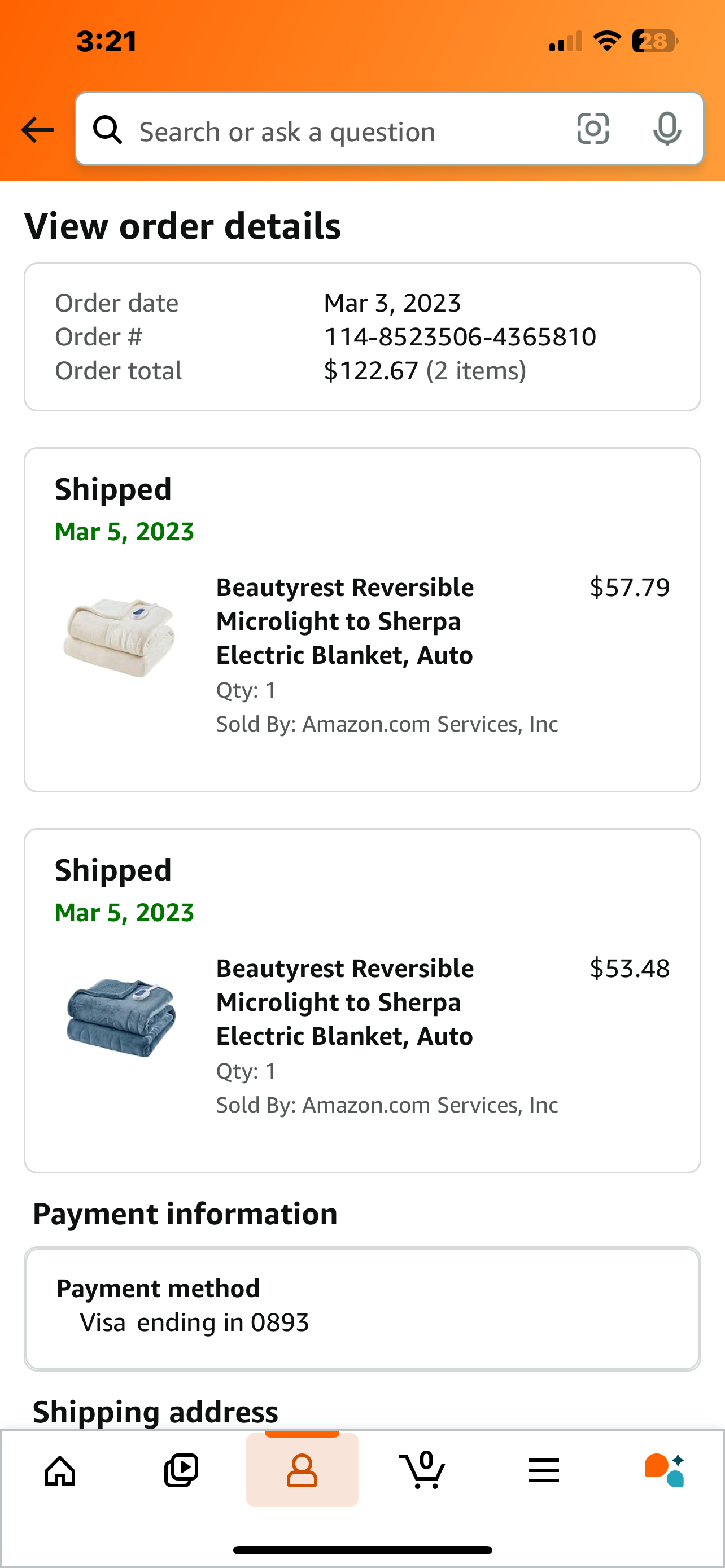Open the shopping cart
The width and height of the screenshot is (725, 1568).
tap(422, 1469)
